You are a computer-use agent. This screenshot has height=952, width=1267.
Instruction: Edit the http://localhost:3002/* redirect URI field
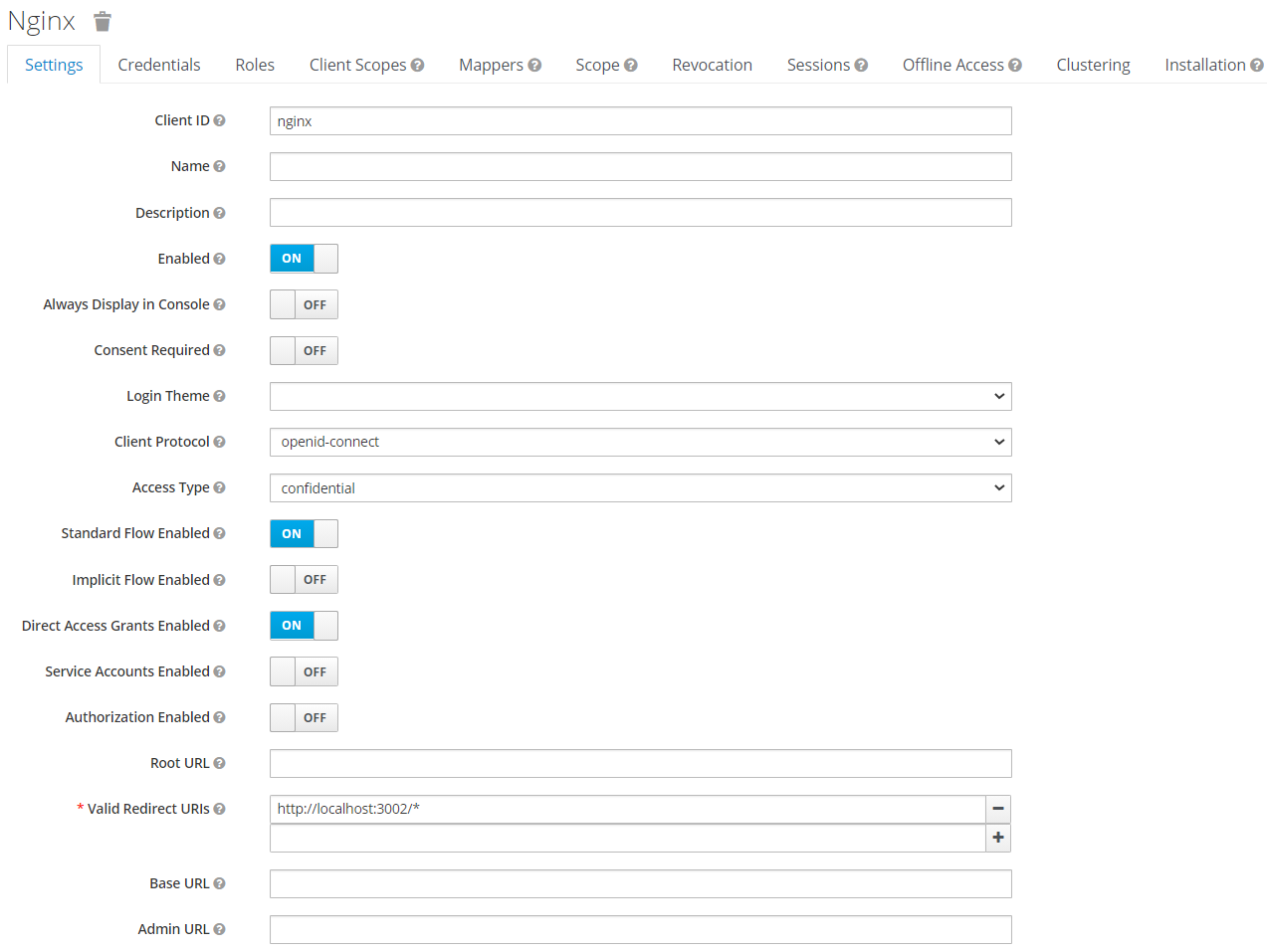627,809
